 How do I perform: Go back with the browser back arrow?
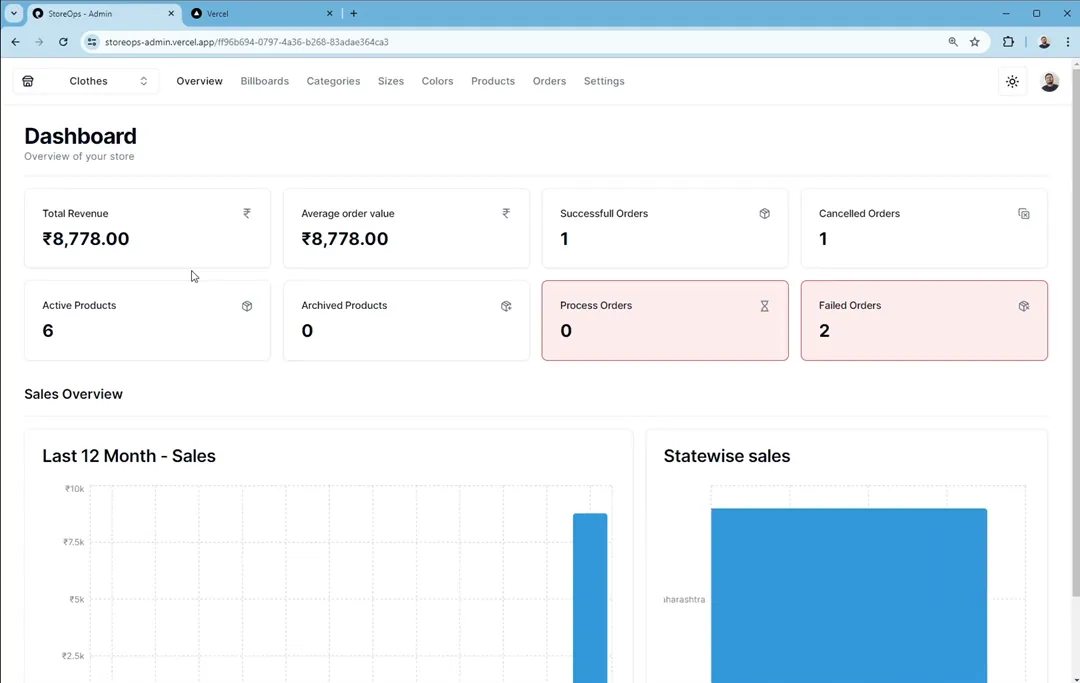(x=15, y=42)
